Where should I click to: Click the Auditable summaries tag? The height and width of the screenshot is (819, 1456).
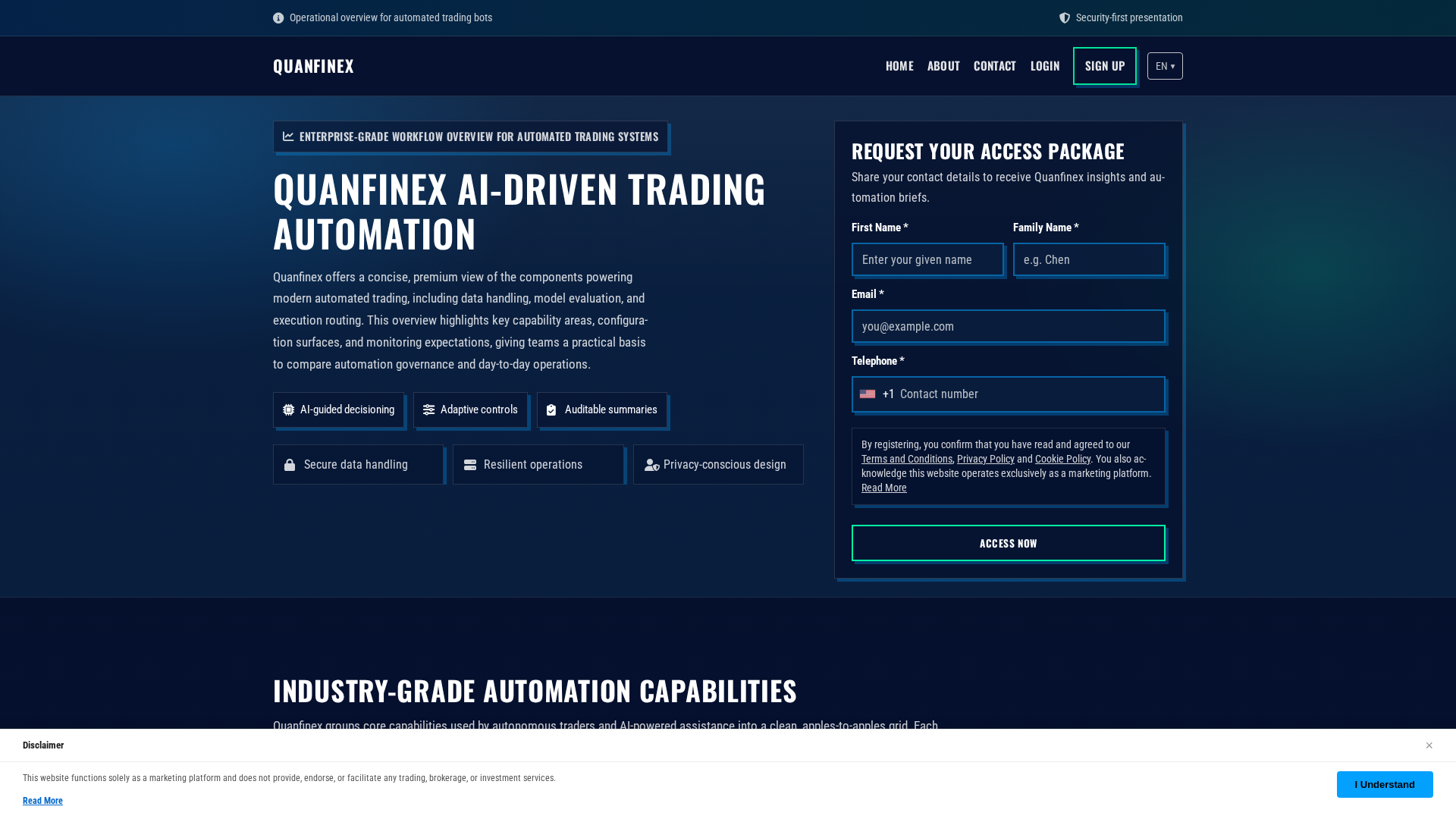click(602, 410)
